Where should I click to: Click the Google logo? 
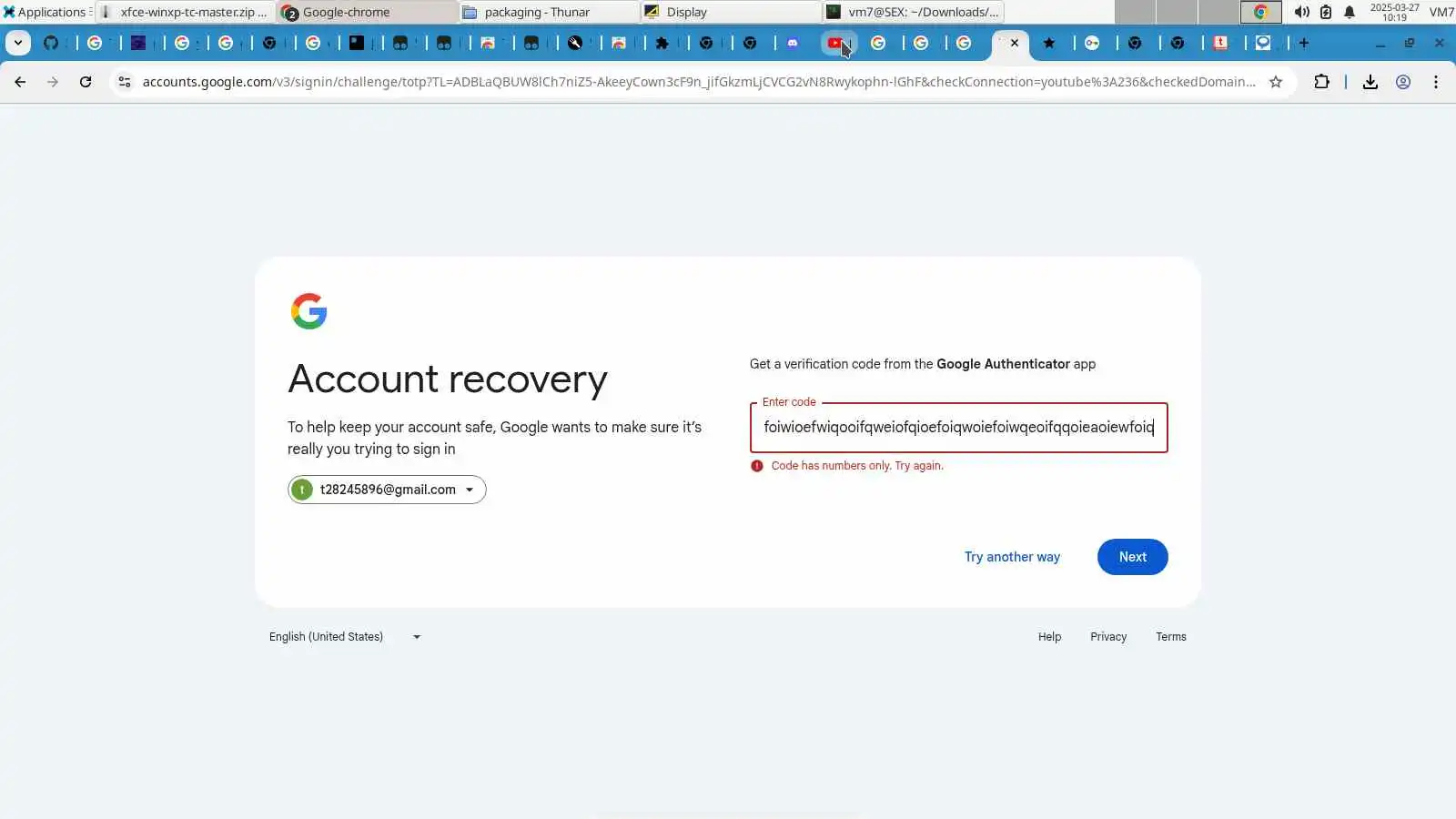tap(309, 311)
